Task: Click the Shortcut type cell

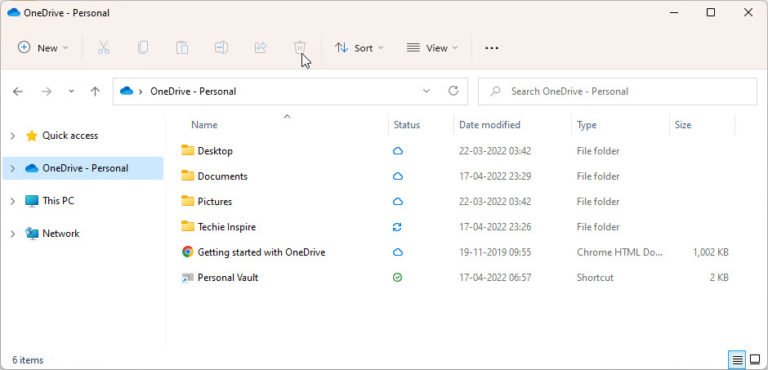Action: pos(595,277)
